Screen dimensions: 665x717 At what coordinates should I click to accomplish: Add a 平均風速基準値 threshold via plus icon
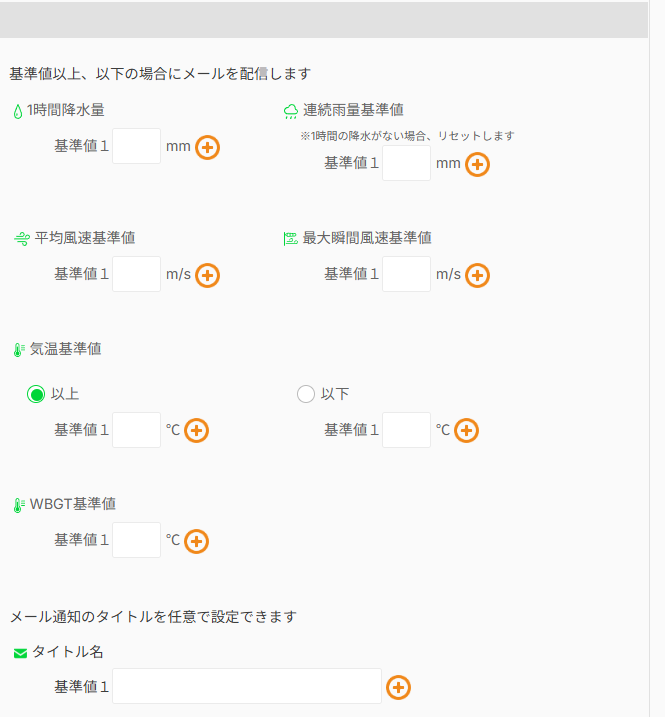(x=207, y=275)
